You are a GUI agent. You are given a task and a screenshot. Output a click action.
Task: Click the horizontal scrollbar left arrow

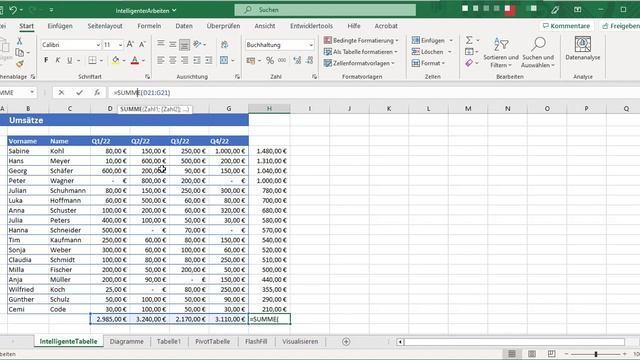400,342
